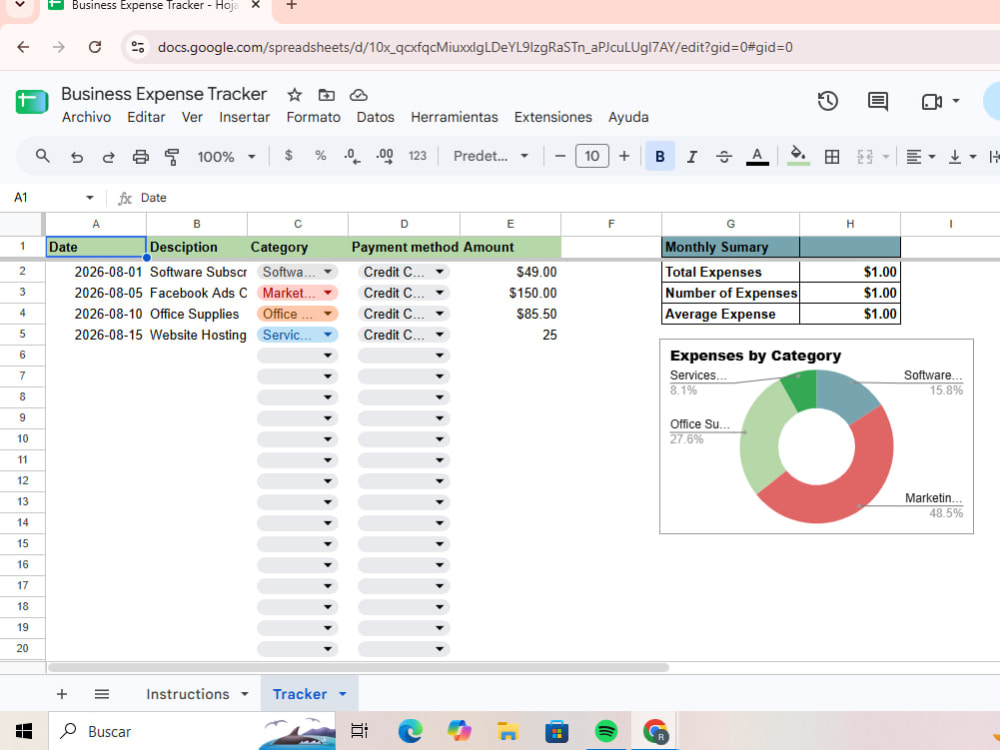Viewport: 1000px width, 750px height.
Task: Increase decimal places icon
Action: [x=385, y=156]
